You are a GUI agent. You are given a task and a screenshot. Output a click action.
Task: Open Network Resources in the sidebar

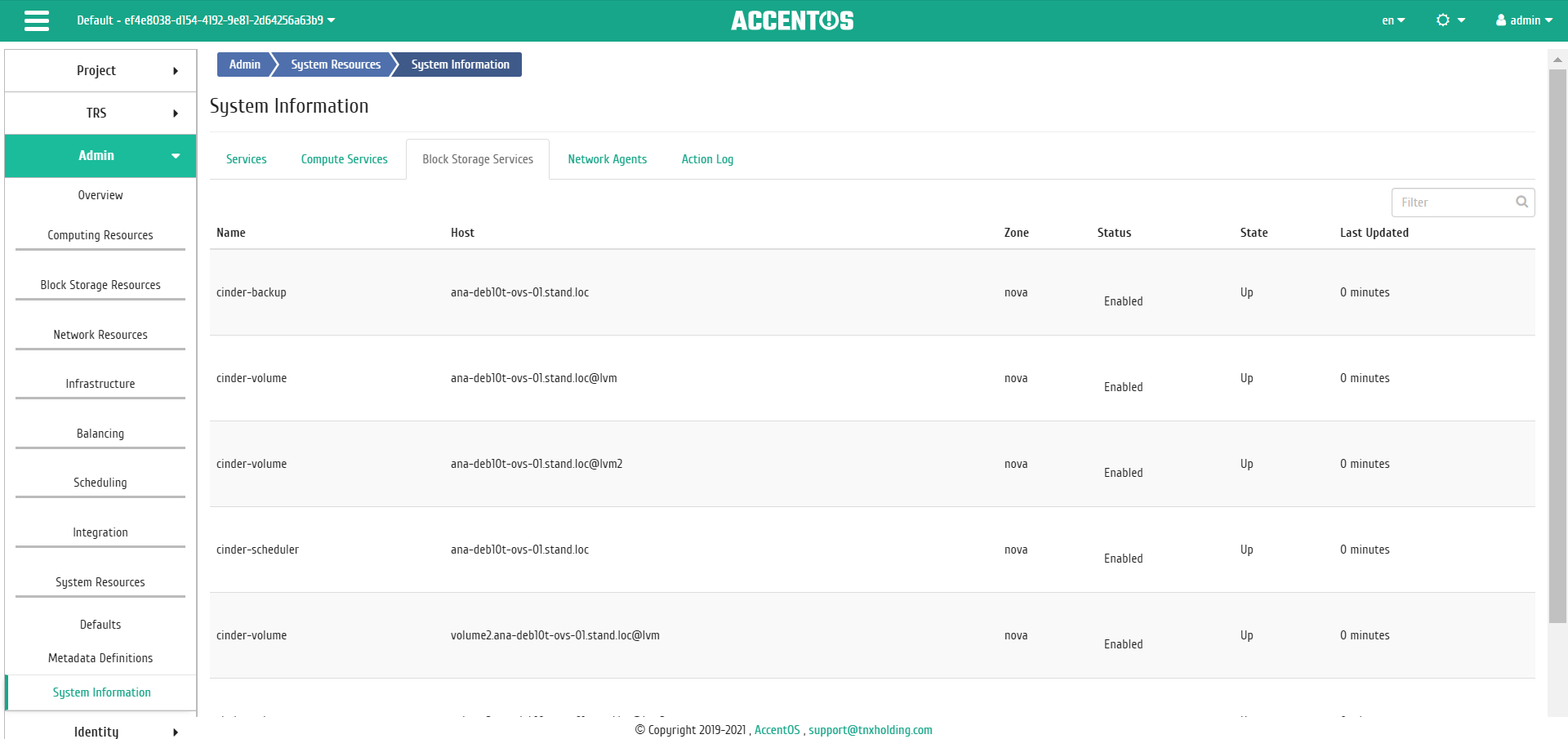100,335
